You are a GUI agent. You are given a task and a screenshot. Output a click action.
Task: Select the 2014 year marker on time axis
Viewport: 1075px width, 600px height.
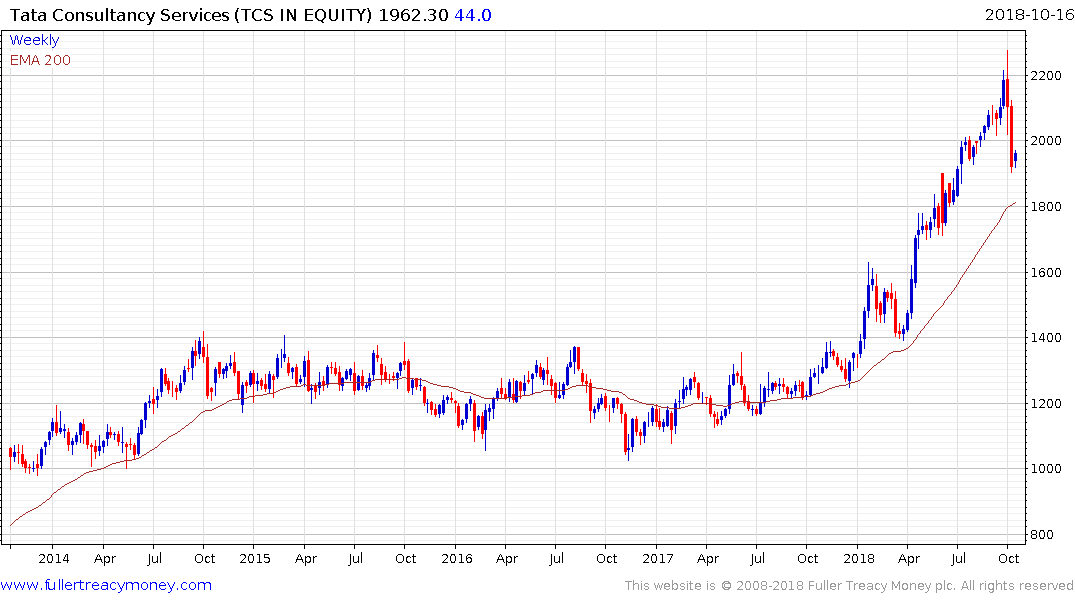pyautogui.click(x=54, y=558)
